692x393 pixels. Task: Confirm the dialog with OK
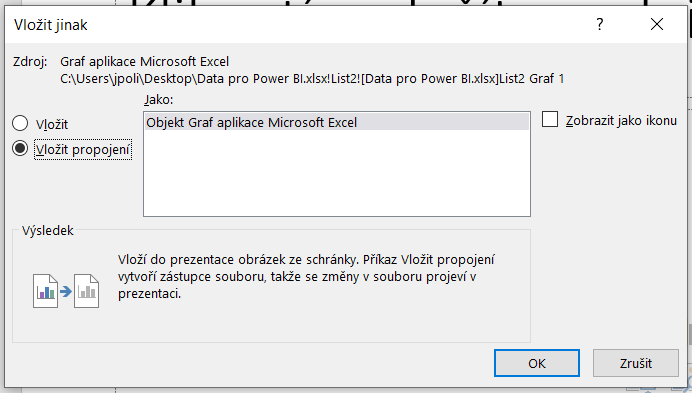click(537, 363)
